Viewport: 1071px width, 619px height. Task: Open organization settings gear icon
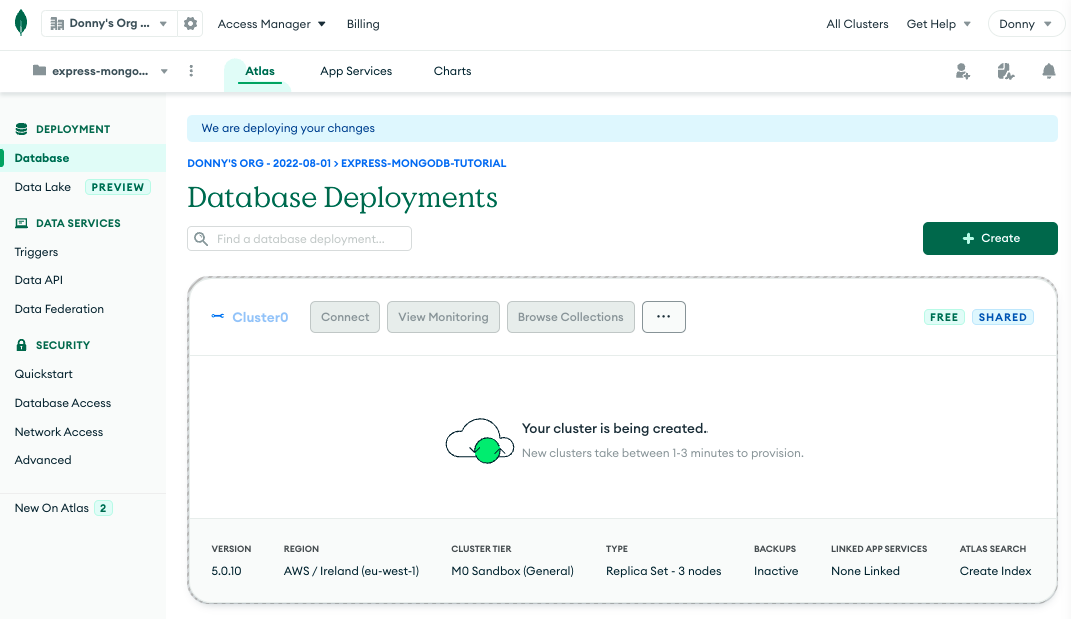click(x=191, y=23)
